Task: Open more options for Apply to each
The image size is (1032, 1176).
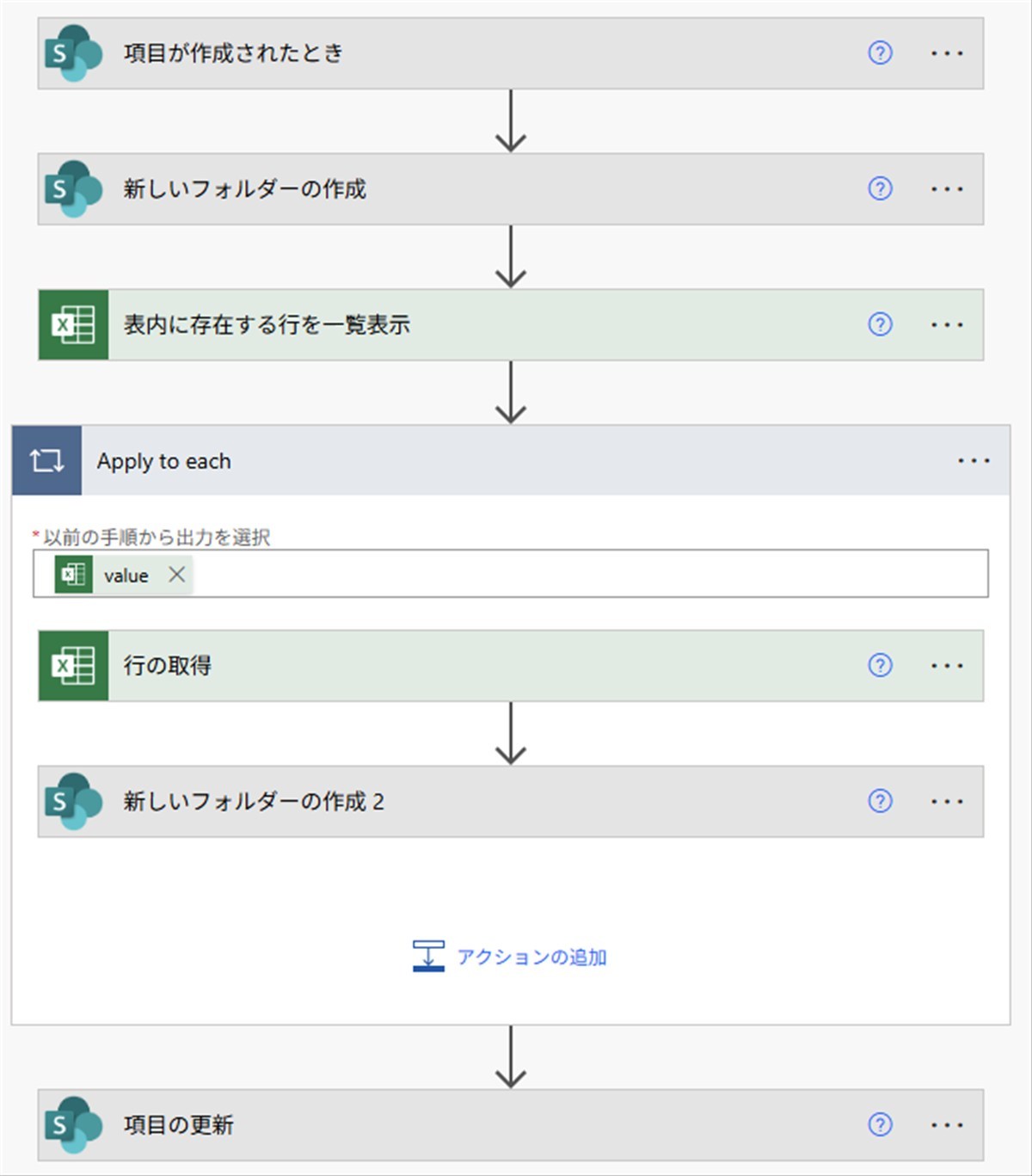Action: pyautogui.click(x=974, y=460)
